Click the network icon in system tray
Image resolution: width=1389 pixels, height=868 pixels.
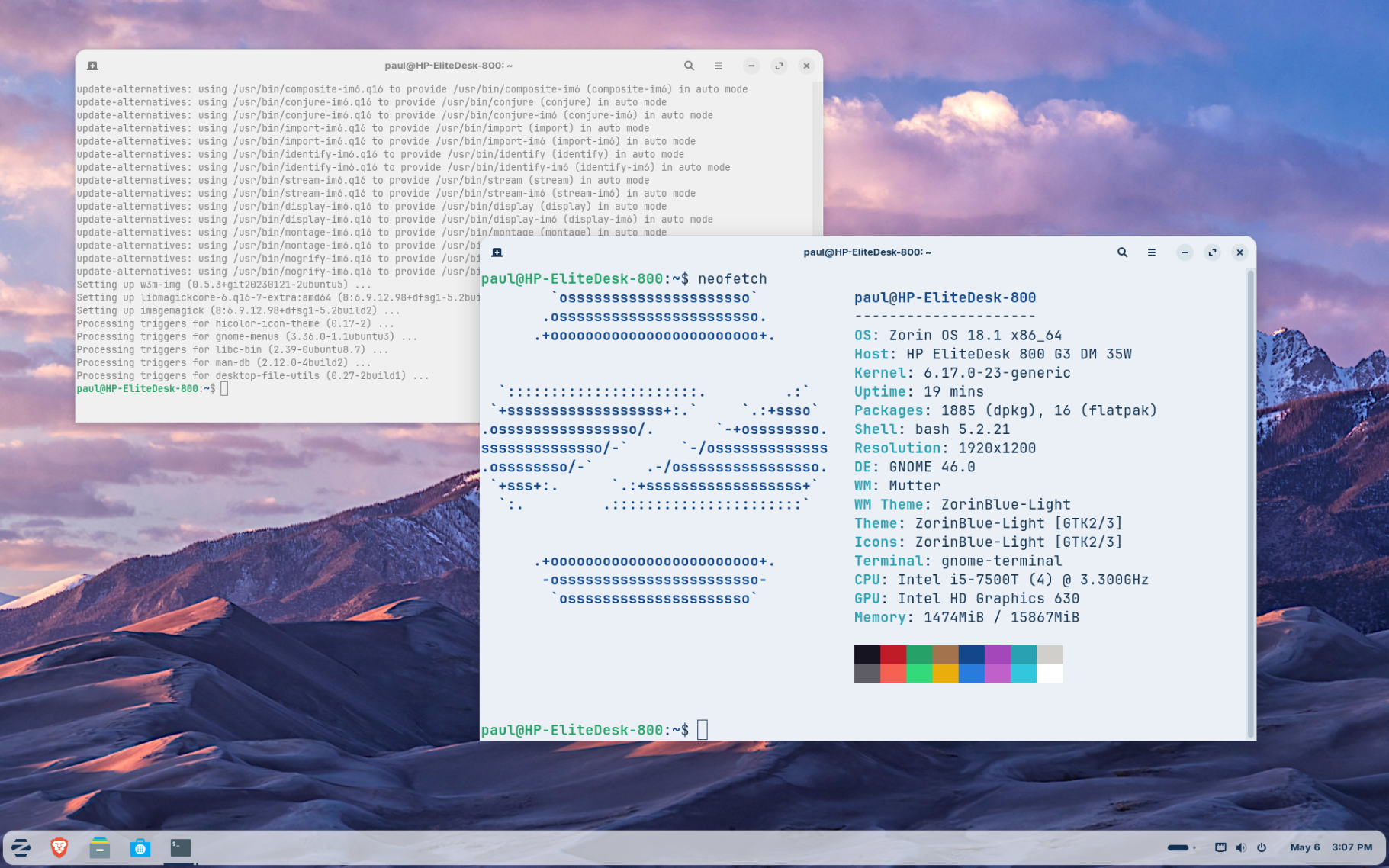pyautogui.click(x=1220, y=847)
